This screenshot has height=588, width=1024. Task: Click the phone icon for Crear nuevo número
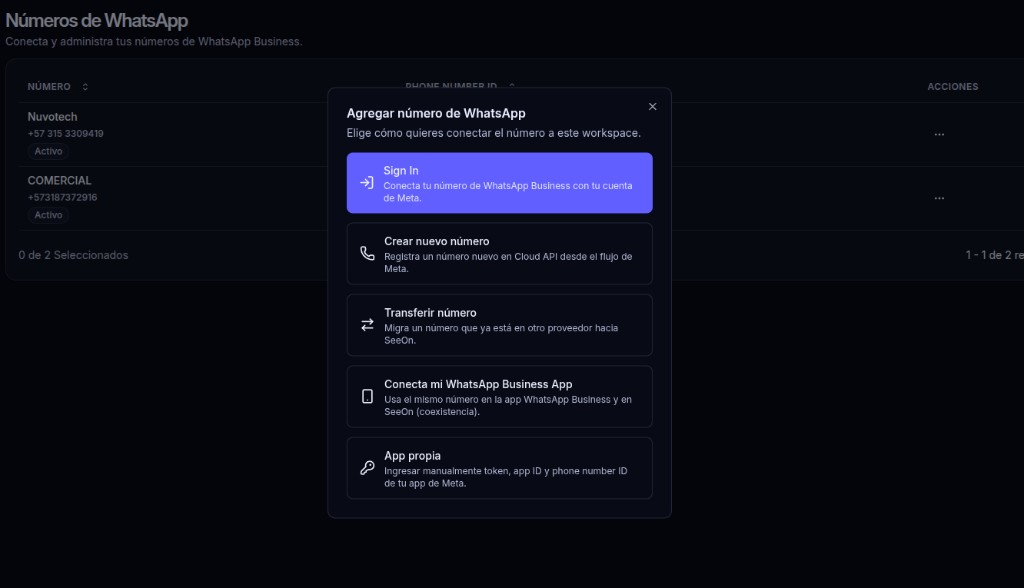(x=367, y=253)
